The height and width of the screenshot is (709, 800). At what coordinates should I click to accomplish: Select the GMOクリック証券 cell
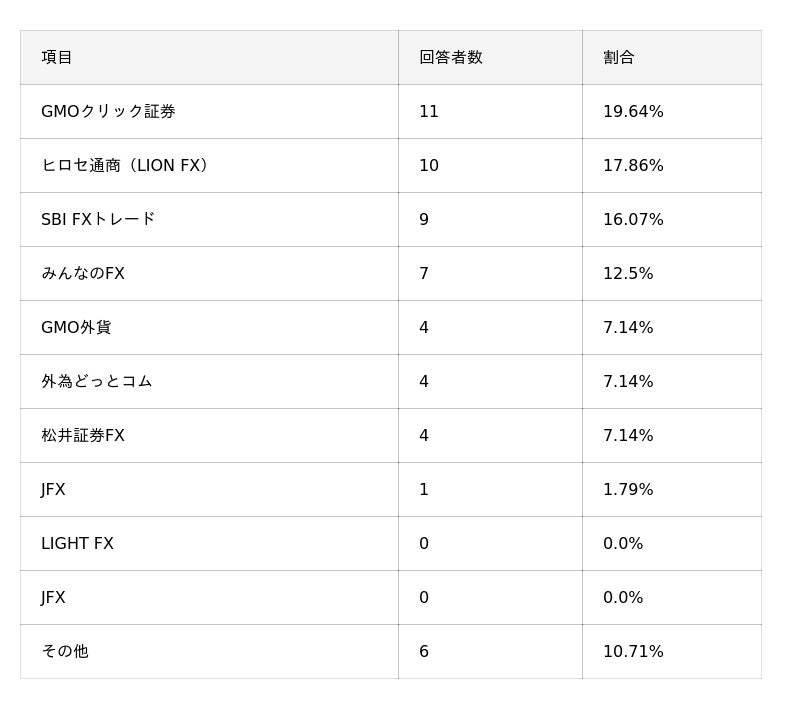tap(108, 111)
